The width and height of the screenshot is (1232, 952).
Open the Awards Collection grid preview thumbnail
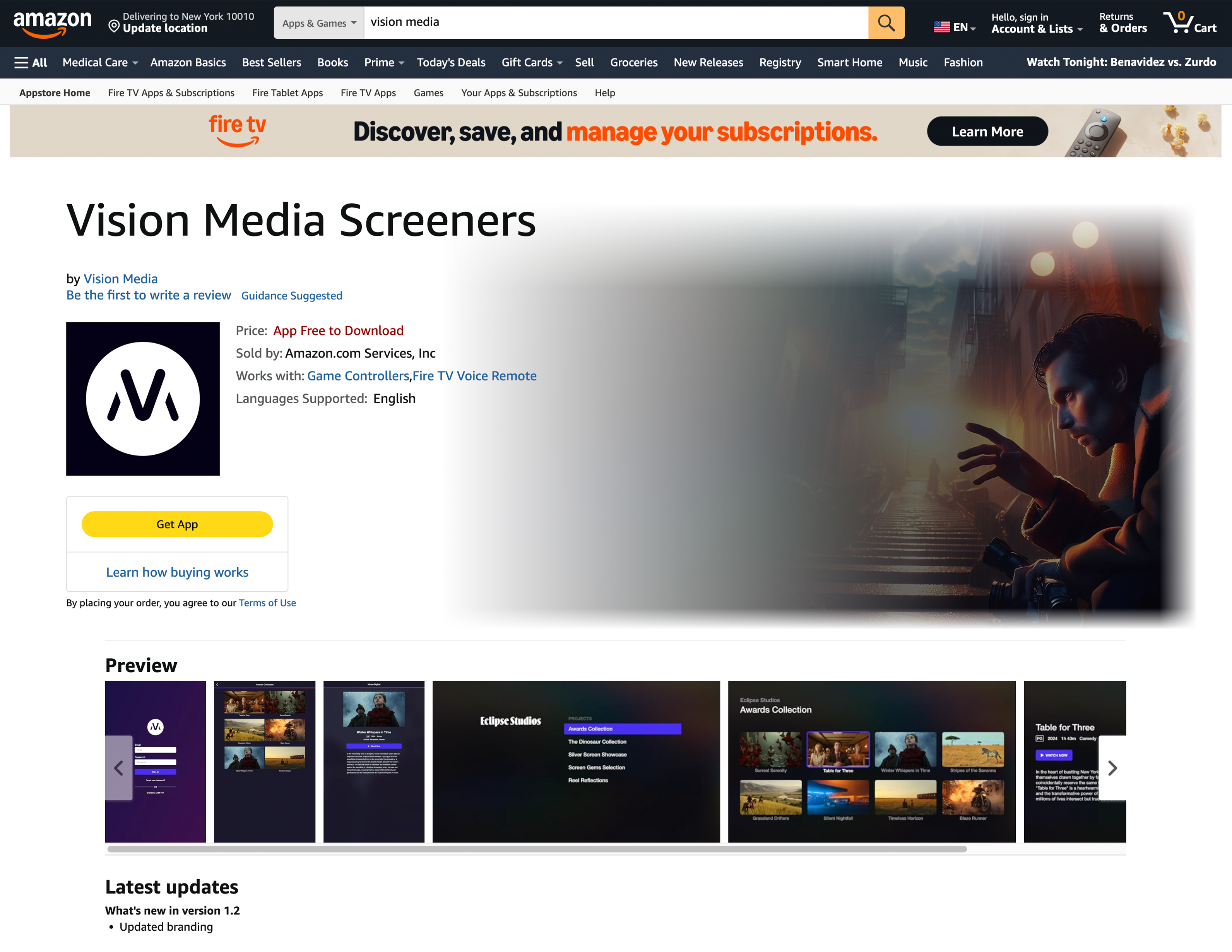[871, 761]
